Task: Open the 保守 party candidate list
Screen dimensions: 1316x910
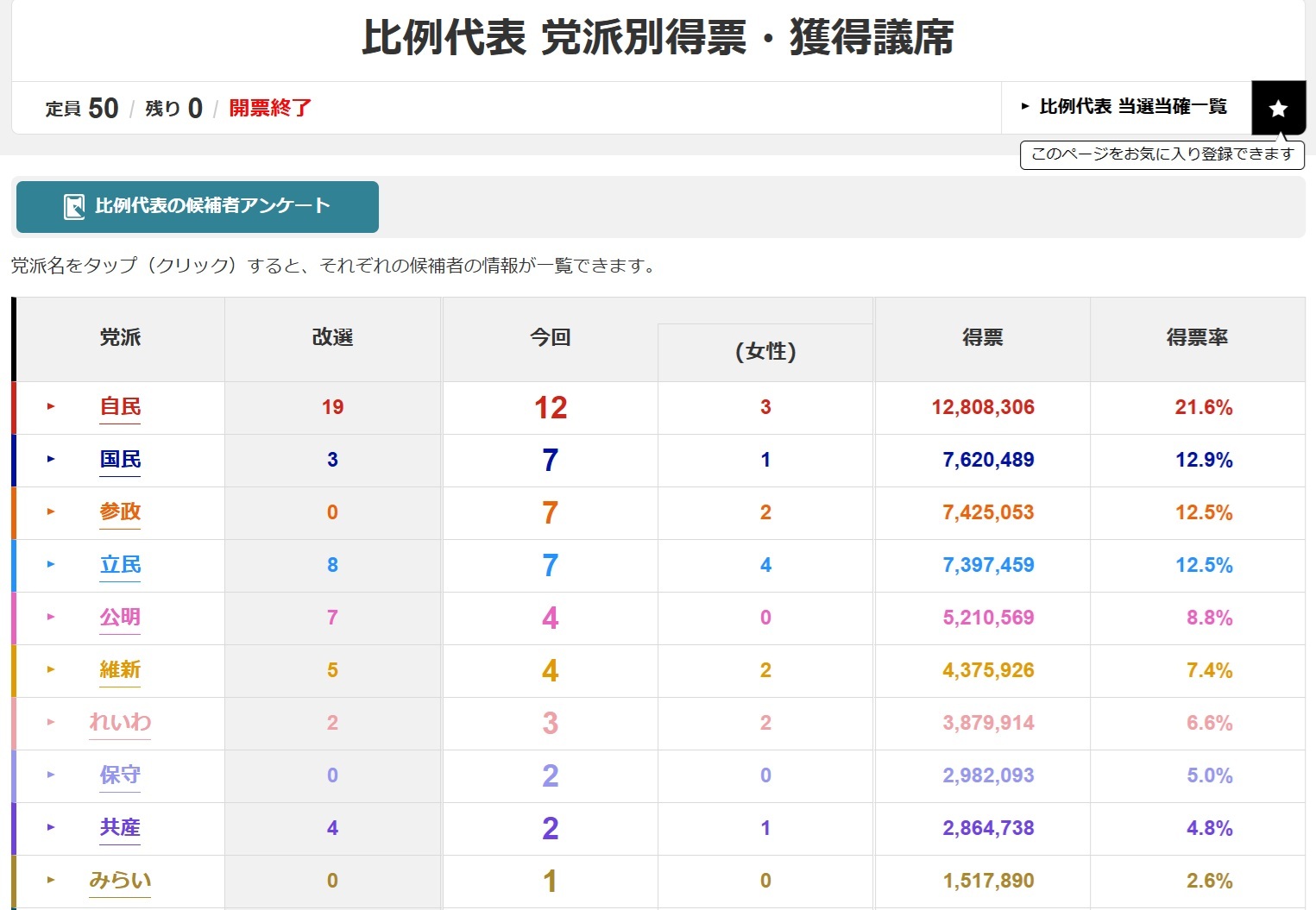Action: click(x=120, y=775)
